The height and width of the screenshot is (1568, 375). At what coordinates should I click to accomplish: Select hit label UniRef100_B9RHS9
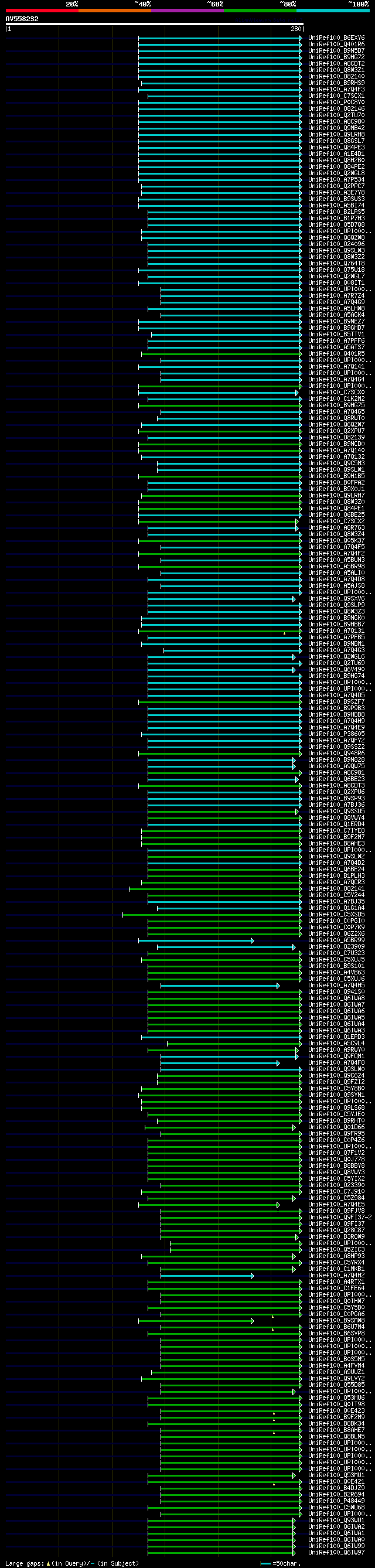(337, 83)
